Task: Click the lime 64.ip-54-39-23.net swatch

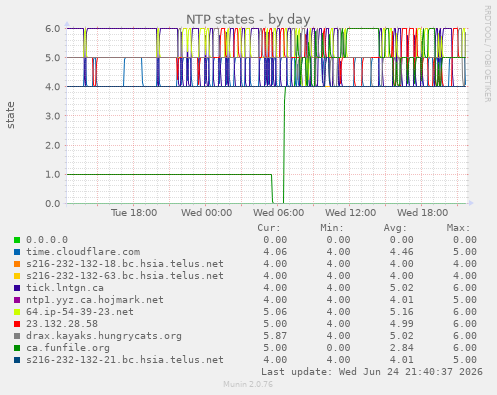Action: pos(17,312)
